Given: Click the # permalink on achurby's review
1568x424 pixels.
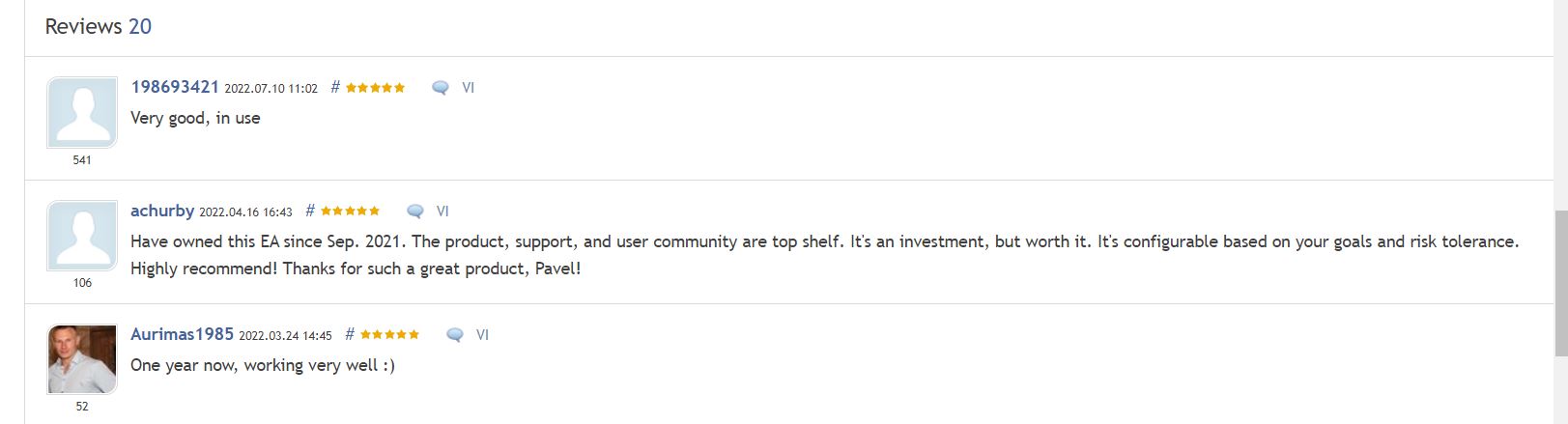Looking at the screenshot, I should pos(310,211).
